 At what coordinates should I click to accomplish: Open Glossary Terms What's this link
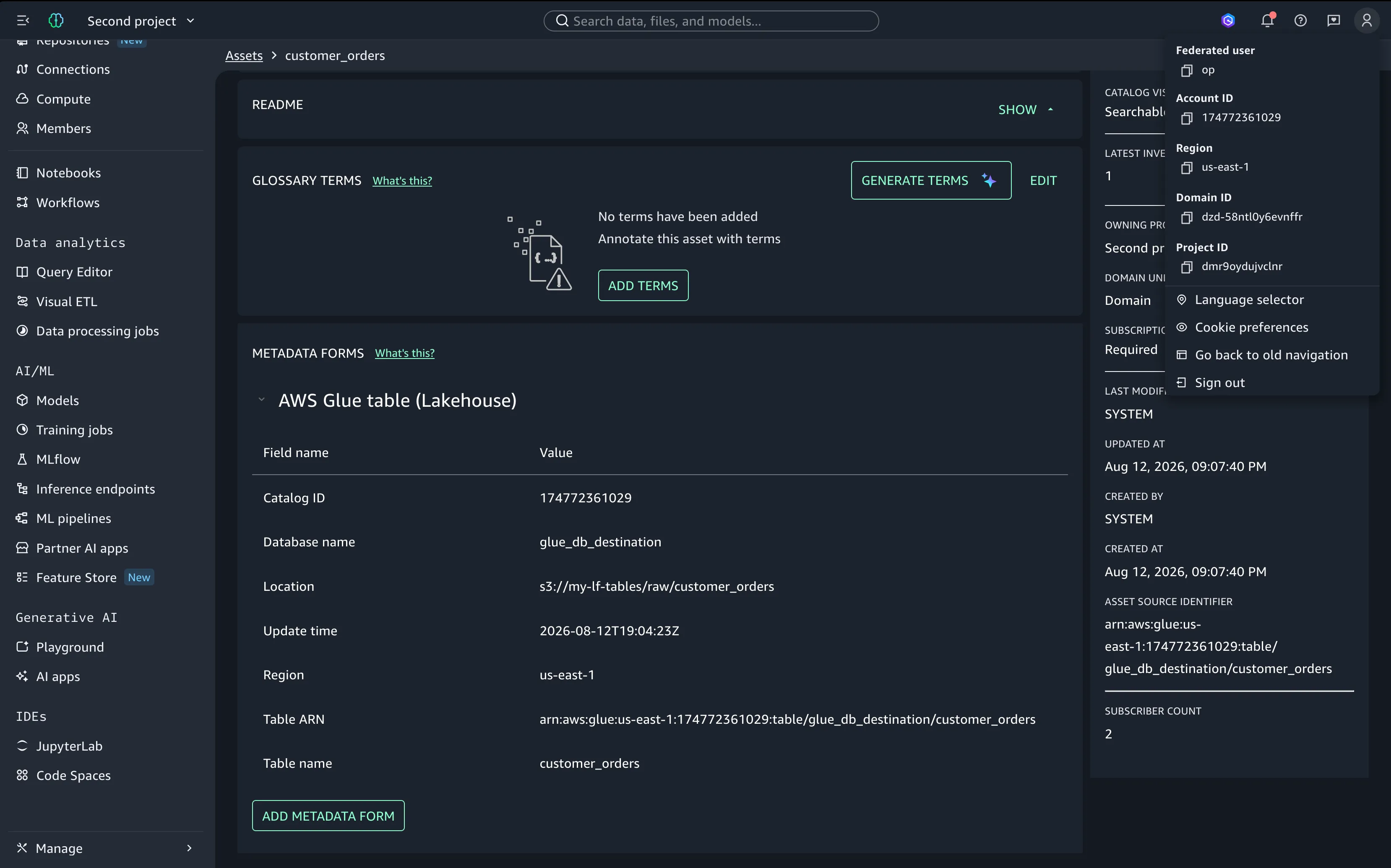click(x=402, y=181)
